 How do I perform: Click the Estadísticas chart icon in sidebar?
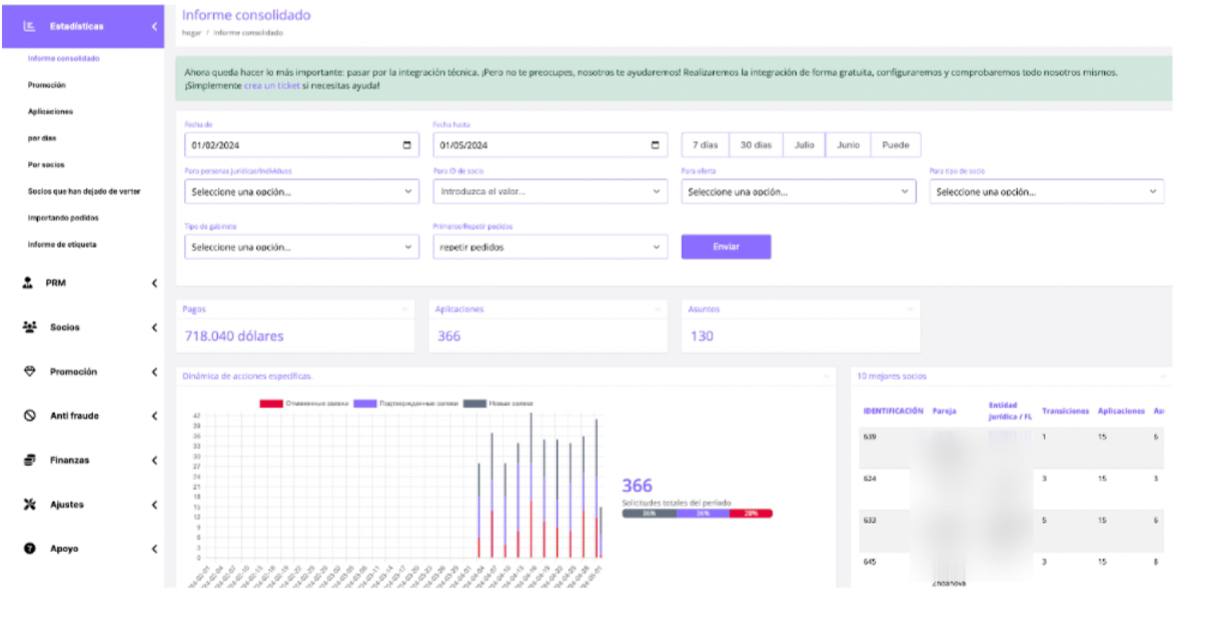pyautogui.click(x=30, y=26)
